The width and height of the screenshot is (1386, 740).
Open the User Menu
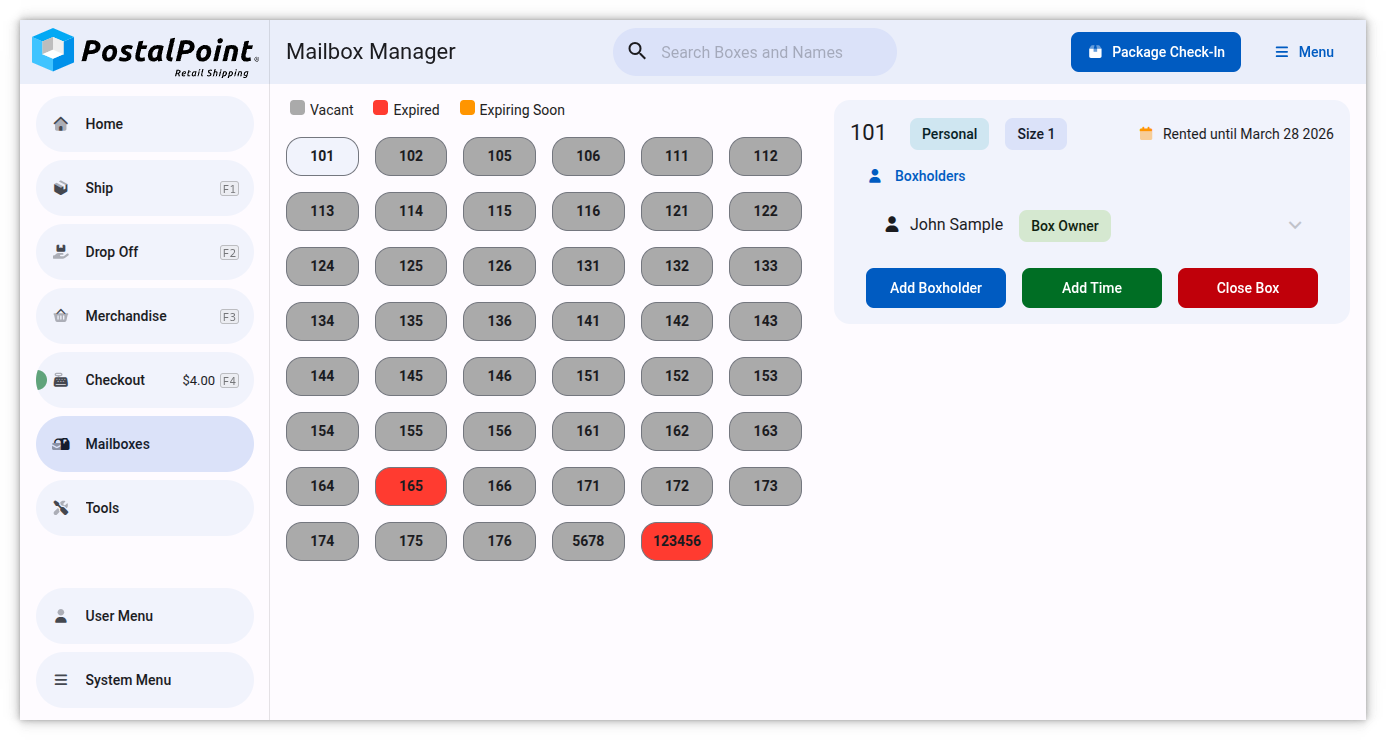(x=144, y=615)
